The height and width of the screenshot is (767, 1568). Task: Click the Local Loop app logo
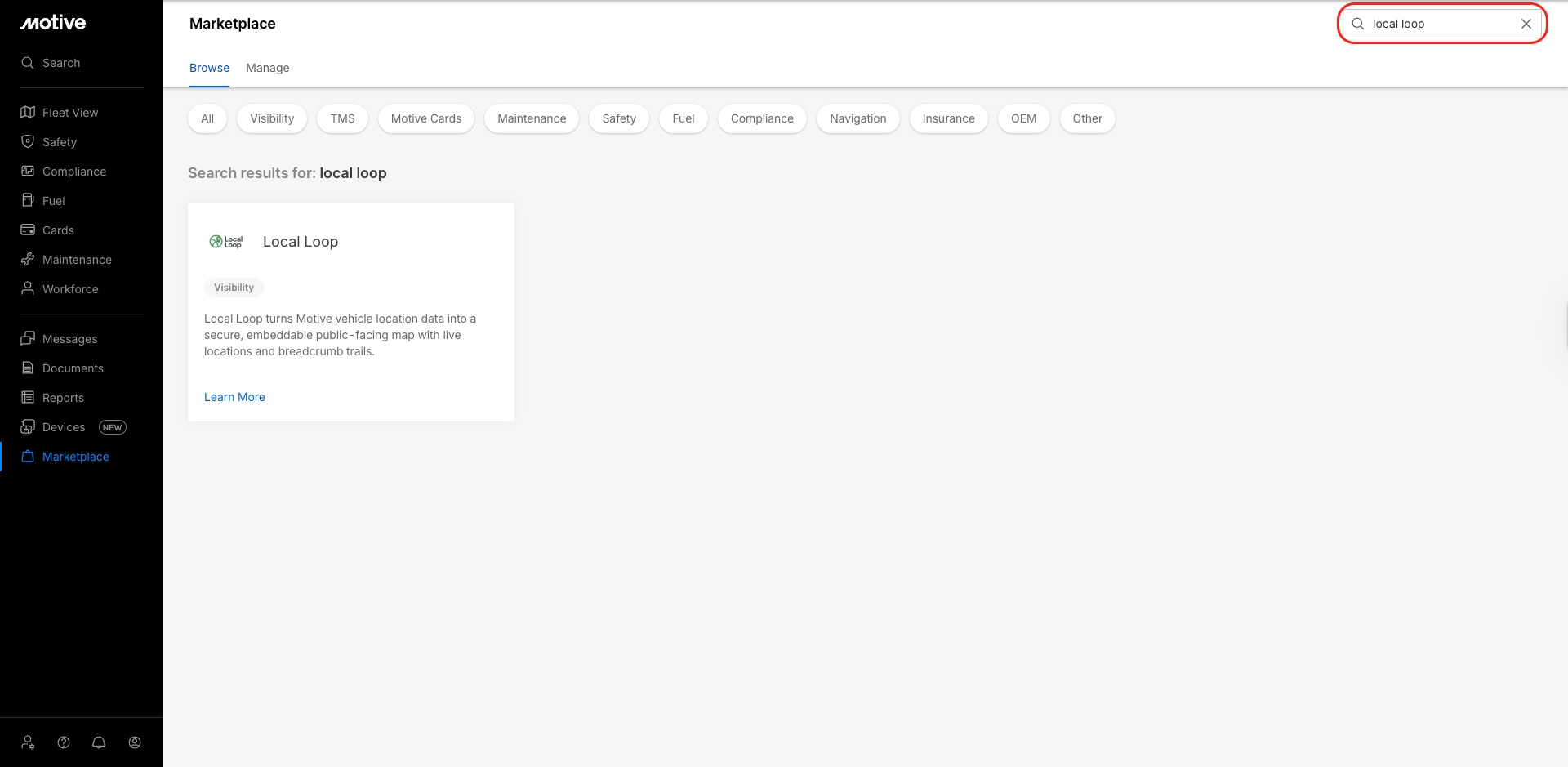point(226,242)
